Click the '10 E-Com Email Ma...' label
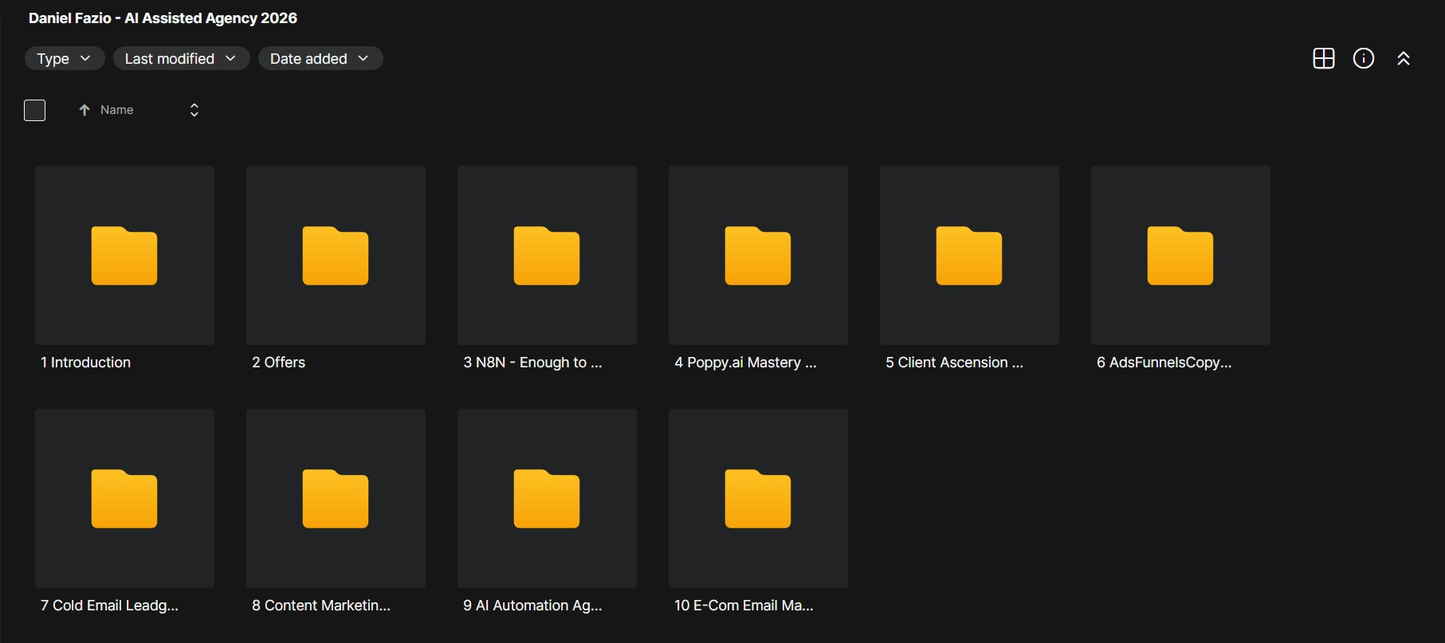This screenshot has height=643, width=1445. (x=744, y=606)
